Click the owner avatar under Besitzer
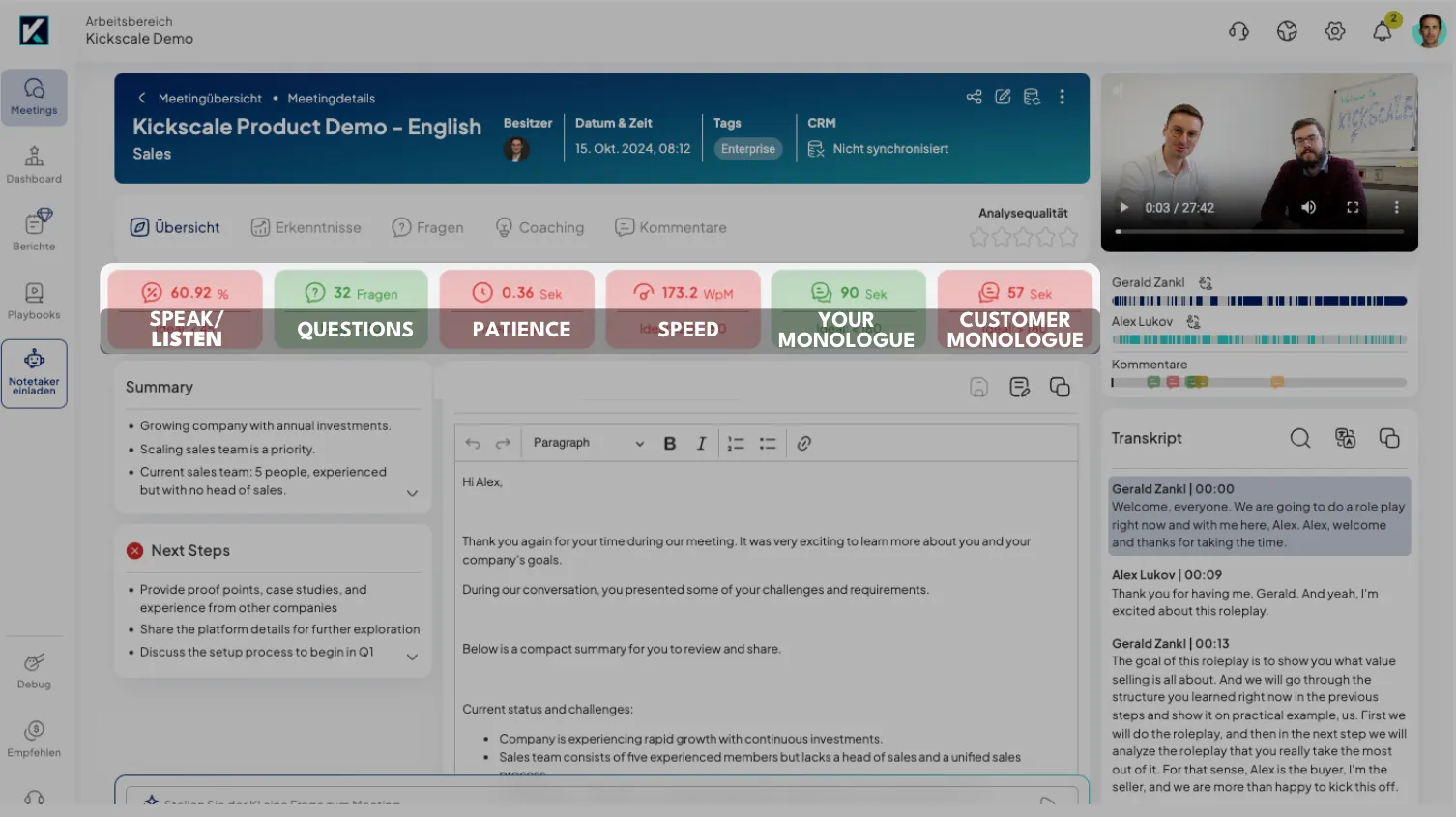 pos(516,150)
